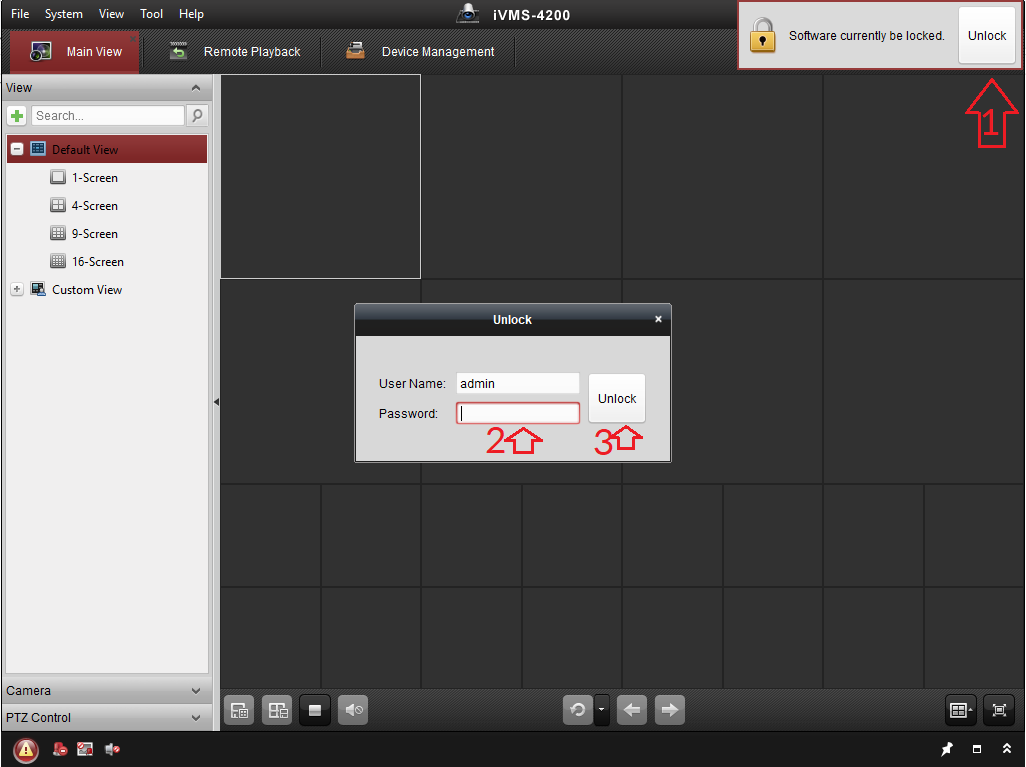Click the previous page left arrow
Screen dimensions: 1026x767
point(631,710)
